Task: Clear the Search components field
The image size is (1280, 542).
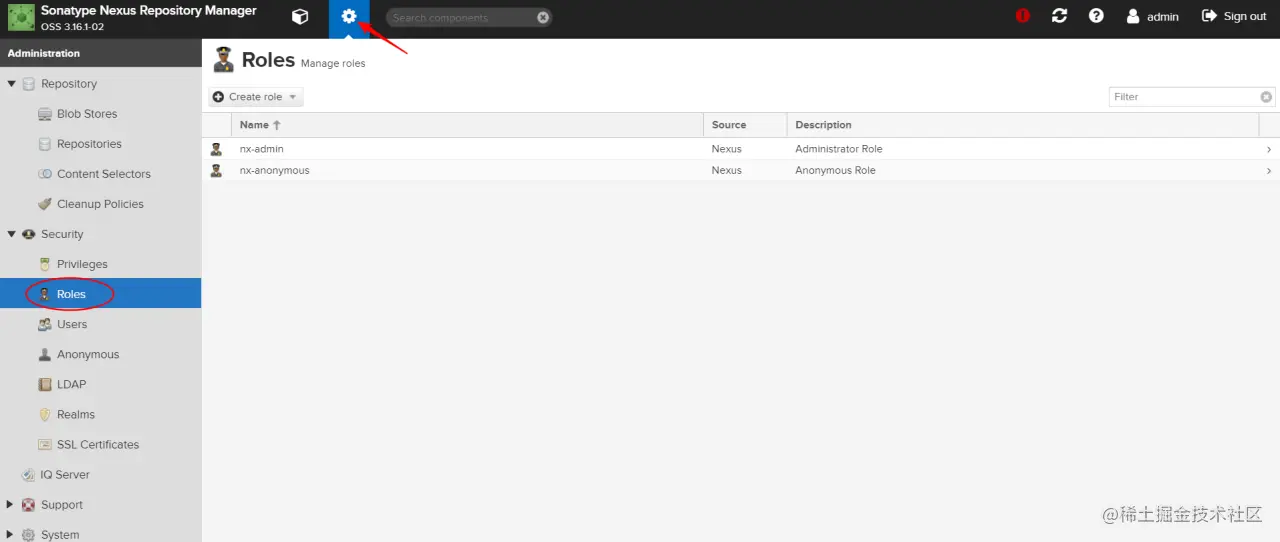Action: pyautogui.click(x=543, y=17)
